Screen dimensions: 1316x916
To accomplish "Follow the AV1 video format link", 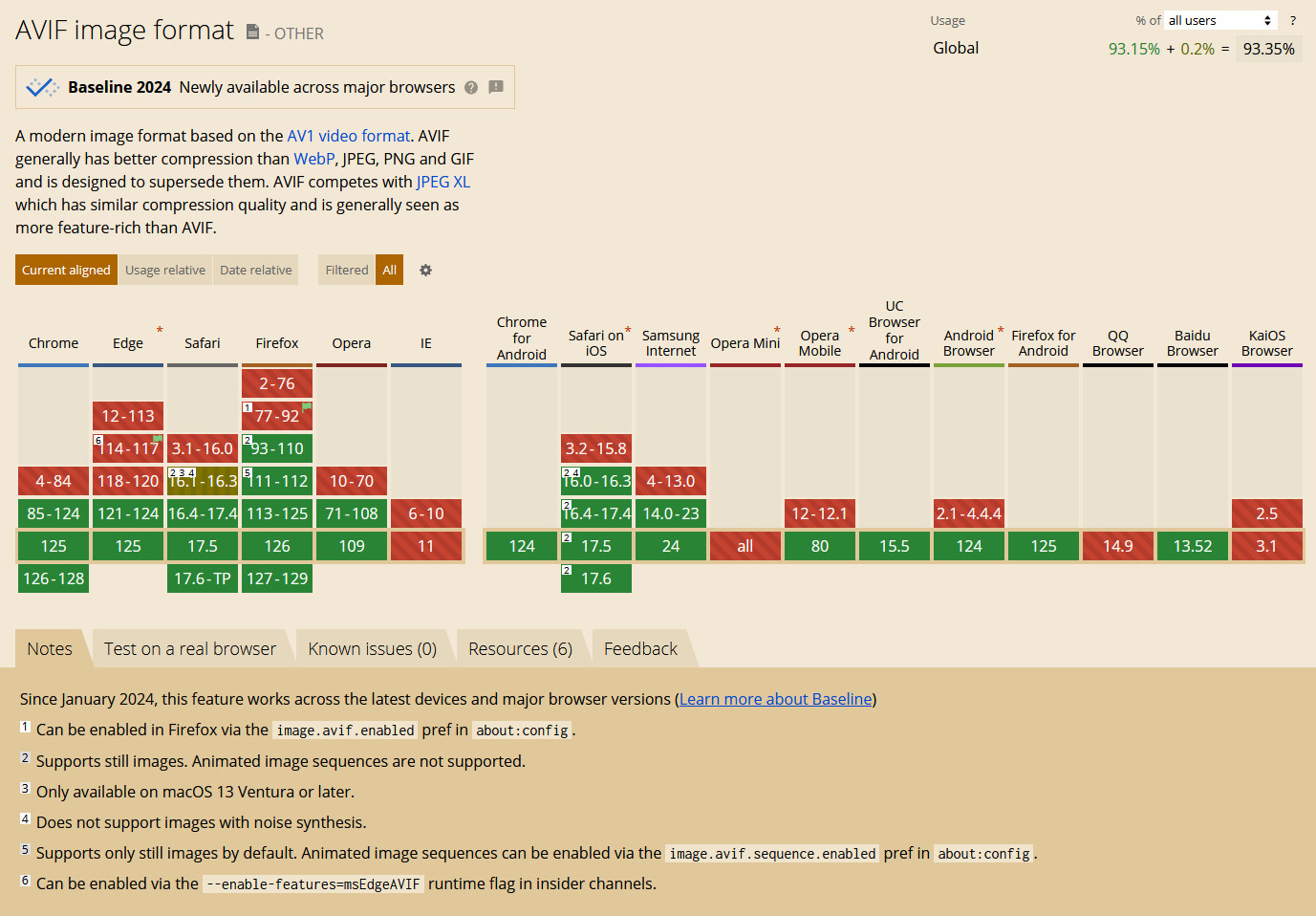I will pyautogui.click(x=349, y=136).
